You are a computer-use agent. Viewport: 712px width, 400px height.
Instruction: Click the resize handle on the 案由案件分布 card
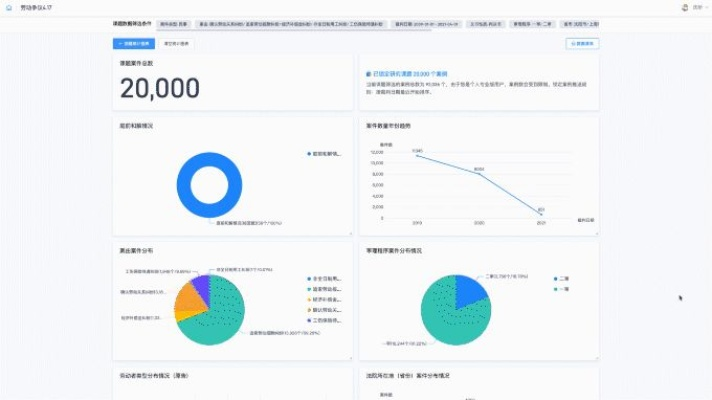[x=350, y=357]
